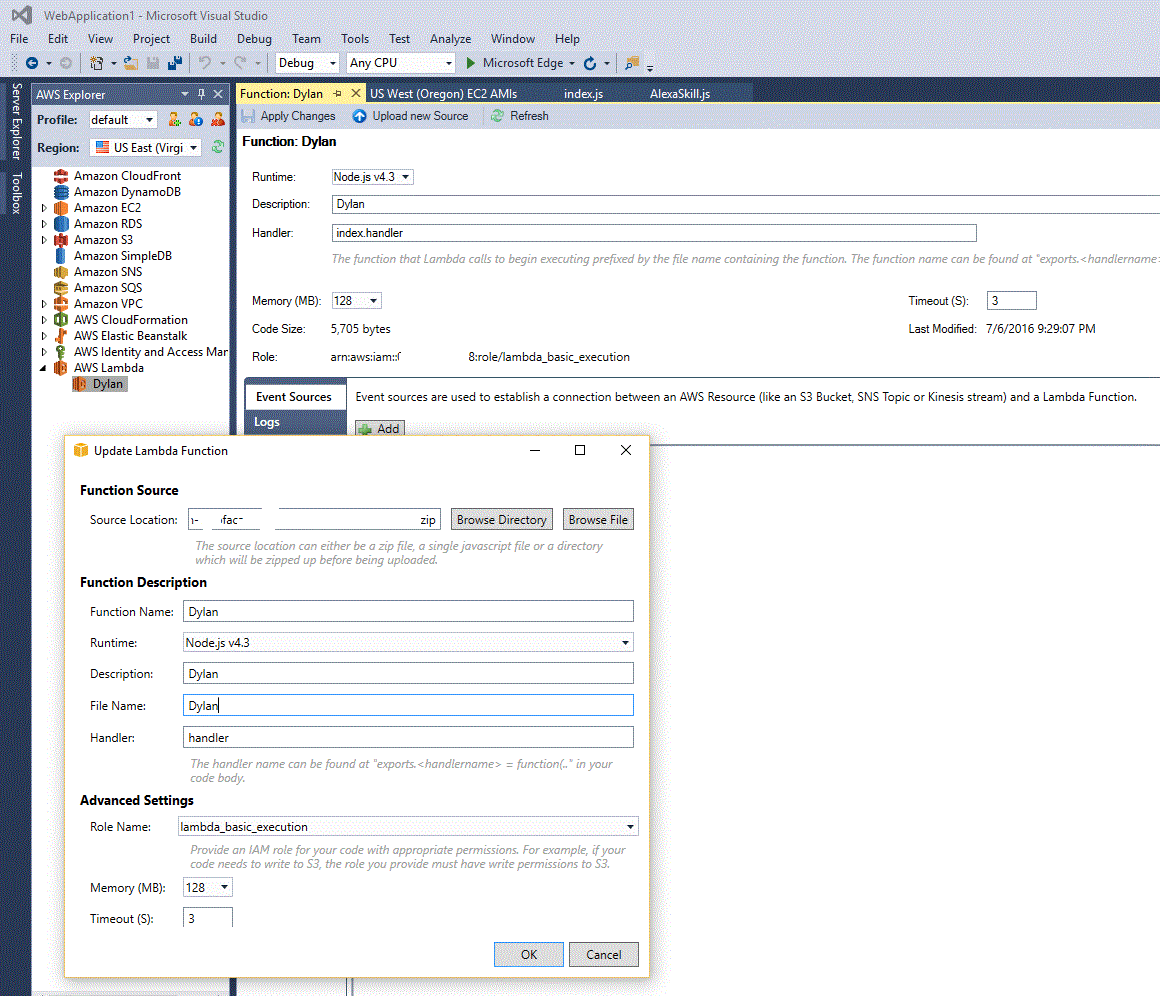The height and width of the screenshot is (996, 1160).
Task: Close the AWS Explorer panel
Action: click(x=218, y=94)
